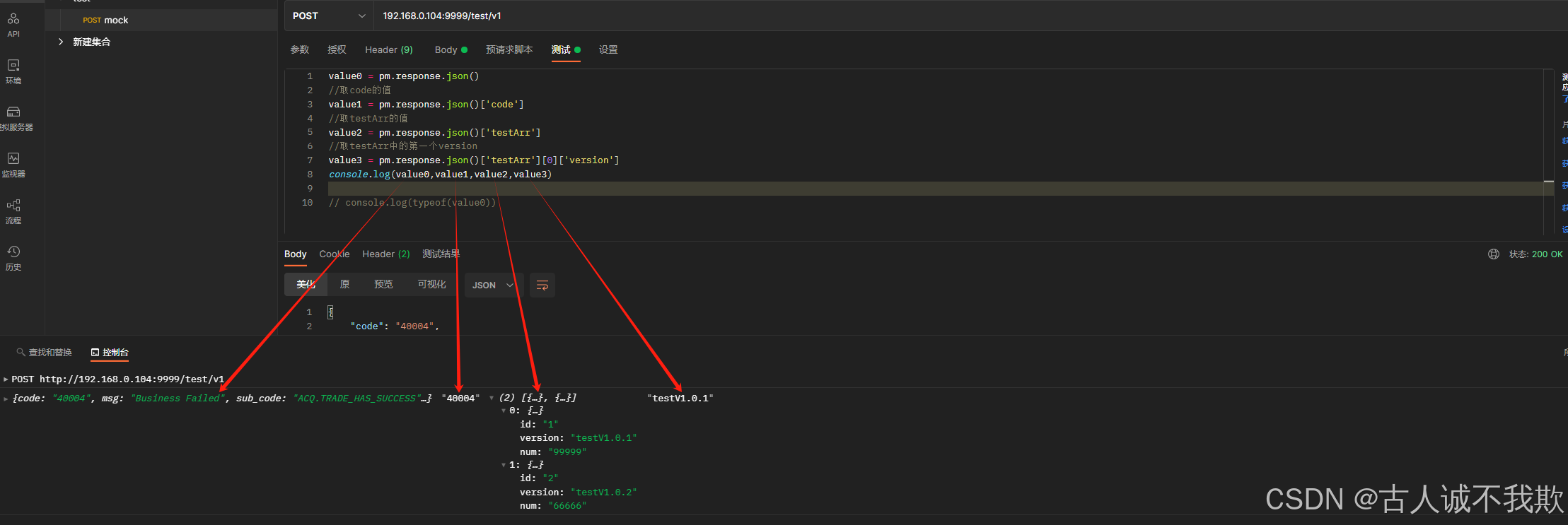Select the 预览 preview view button
Image resolution: width=1568 pixels, height=525 pixels.
point(383,284)
